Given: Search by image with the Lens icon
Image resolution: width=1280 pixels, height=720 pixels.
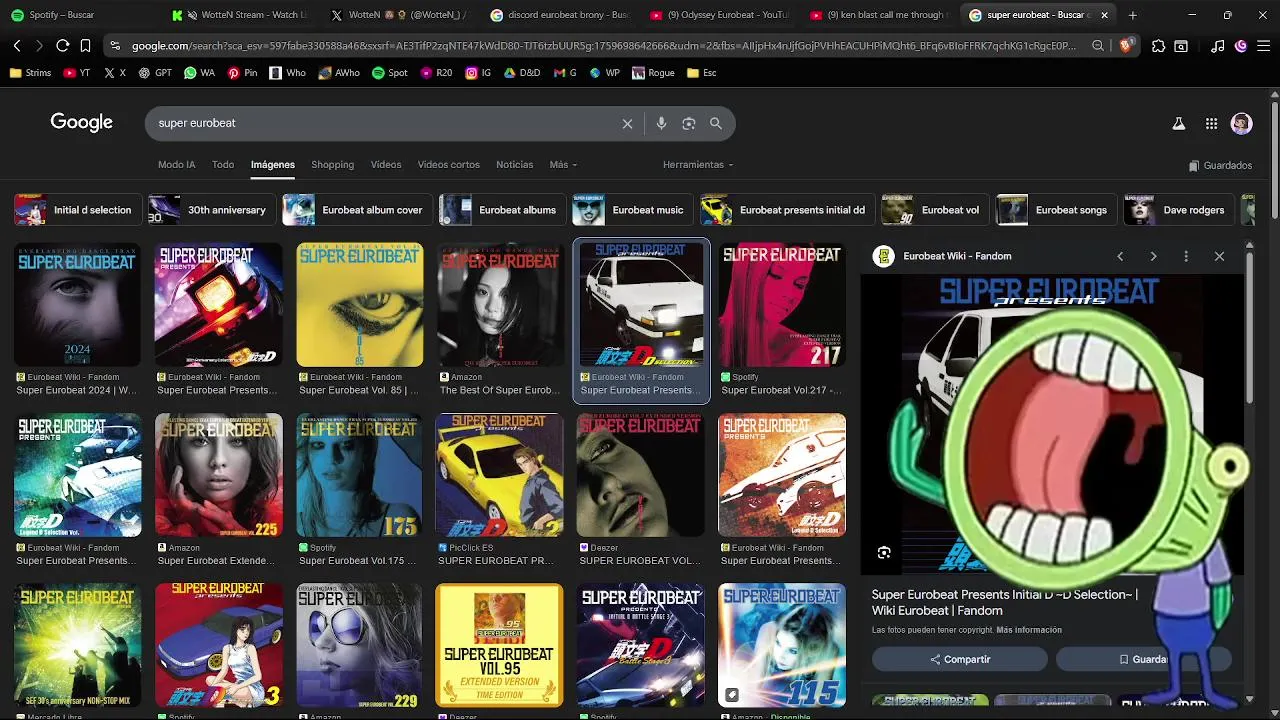Looking at the screenshot, I should click(x=688, y=123).
